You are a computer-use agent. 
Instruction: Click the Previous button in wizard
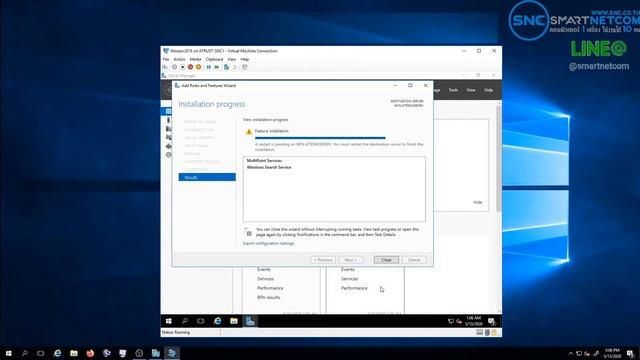(323, 260)
